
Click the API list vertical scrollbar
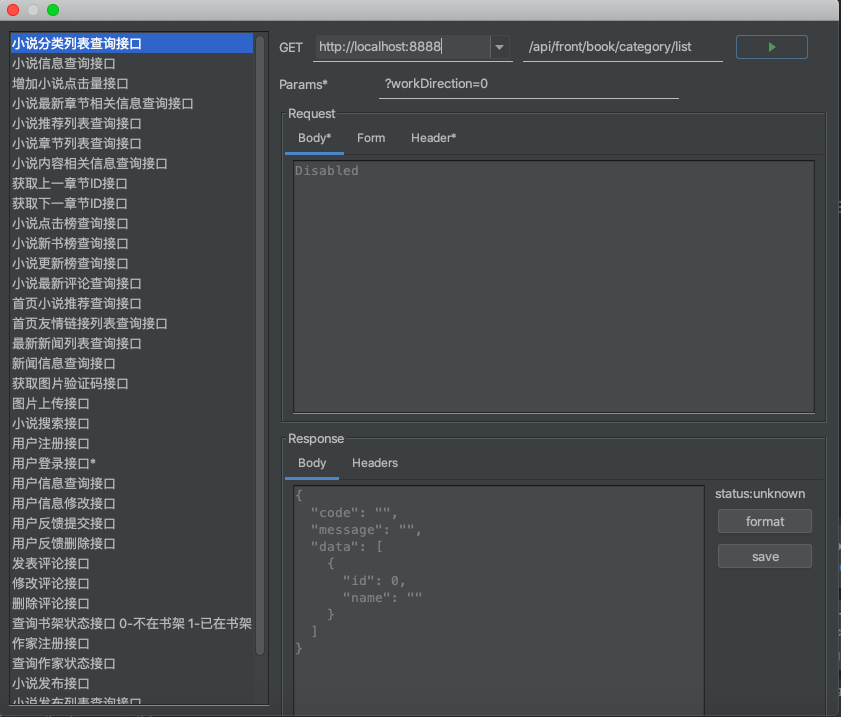point(260,345)
